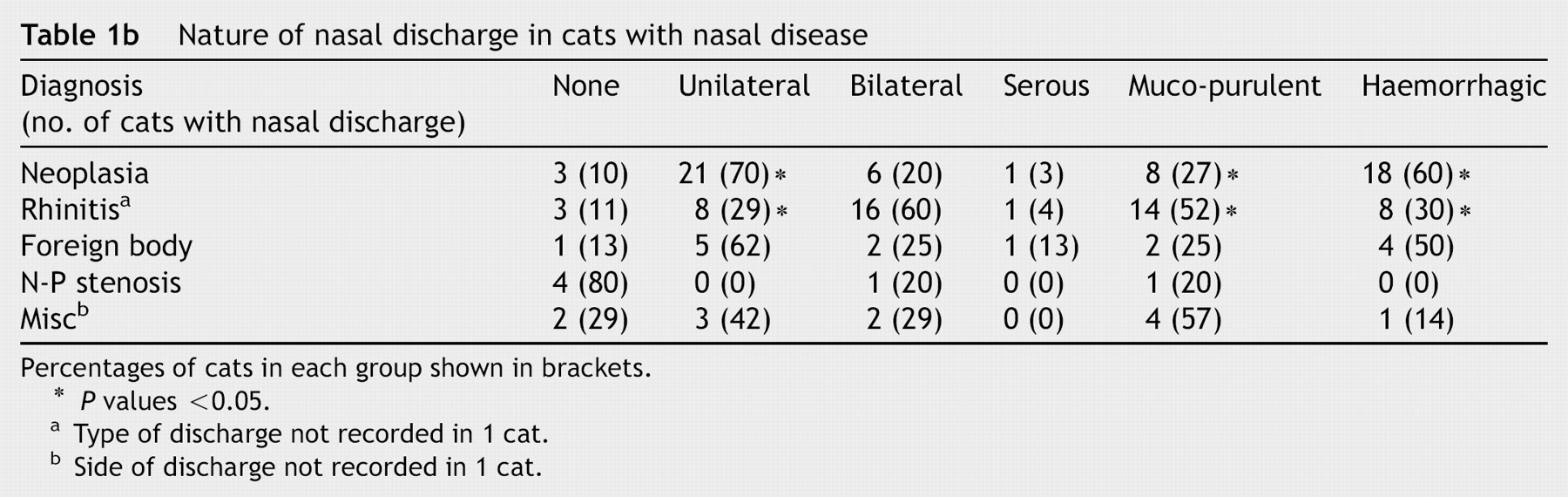The image size is (1568, 497).
Task: Click the Haemorrhagic column header
Action: 1453,86
